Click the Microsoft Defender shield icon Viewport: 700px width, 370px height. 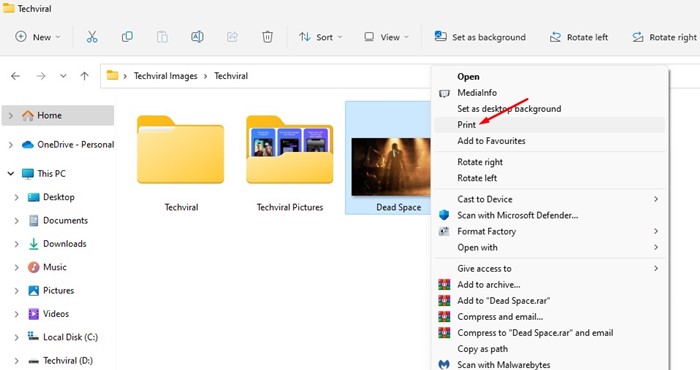[444, 215]
